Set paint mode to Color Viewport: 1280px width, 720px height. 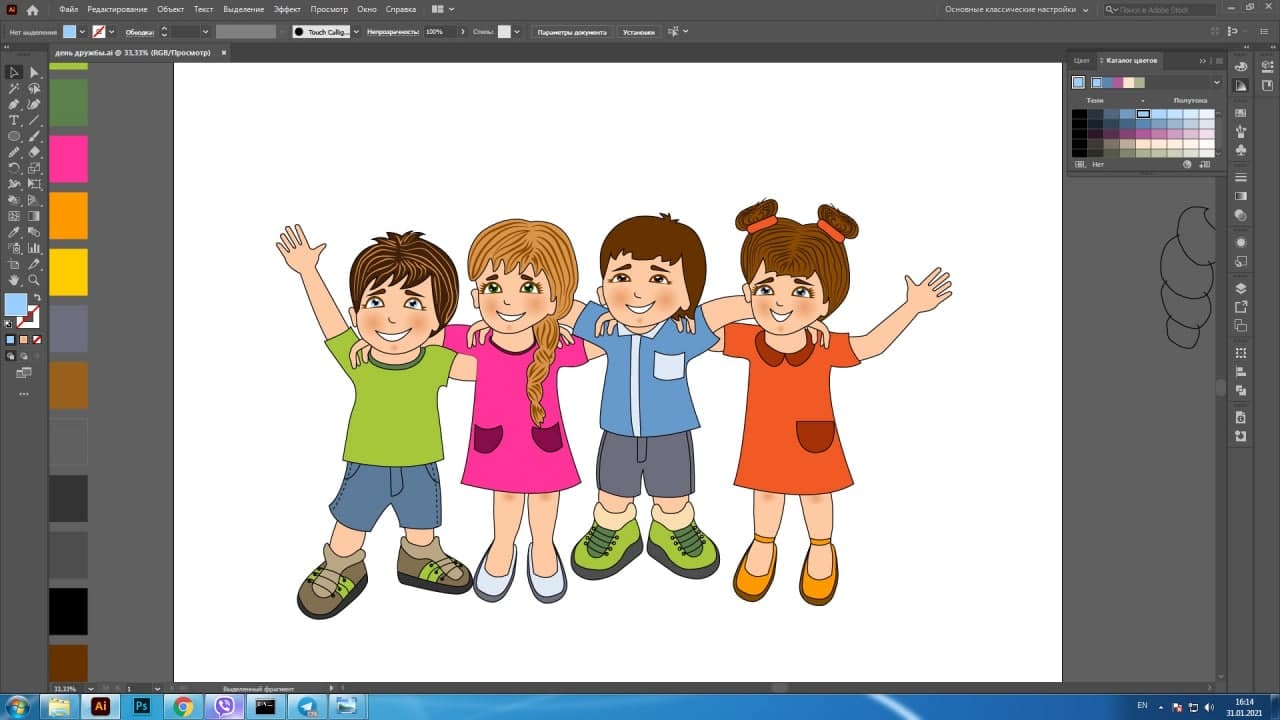click(10, 340)
